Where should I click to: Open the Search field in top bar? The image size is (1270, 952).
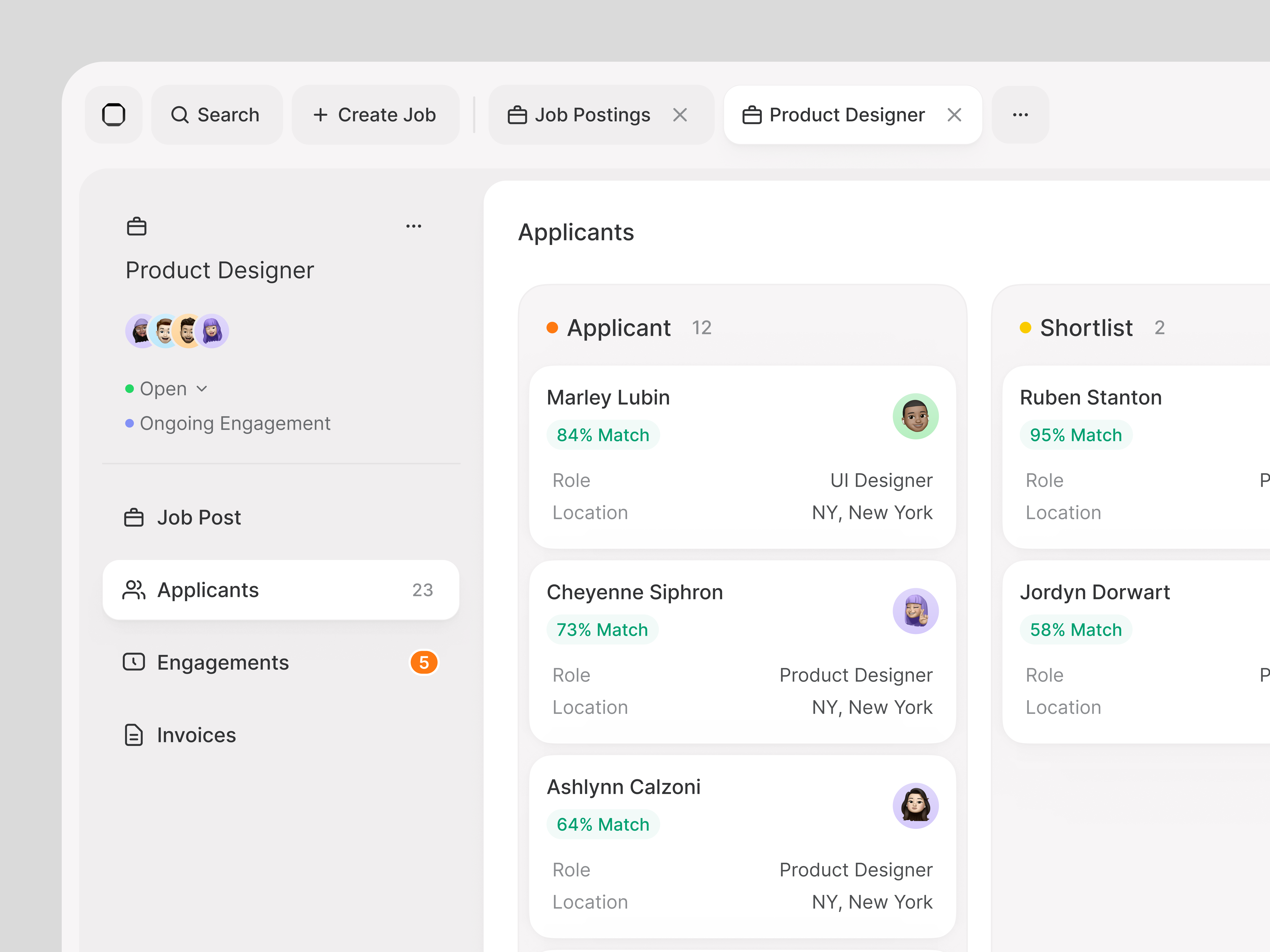[x=217, y=115]
